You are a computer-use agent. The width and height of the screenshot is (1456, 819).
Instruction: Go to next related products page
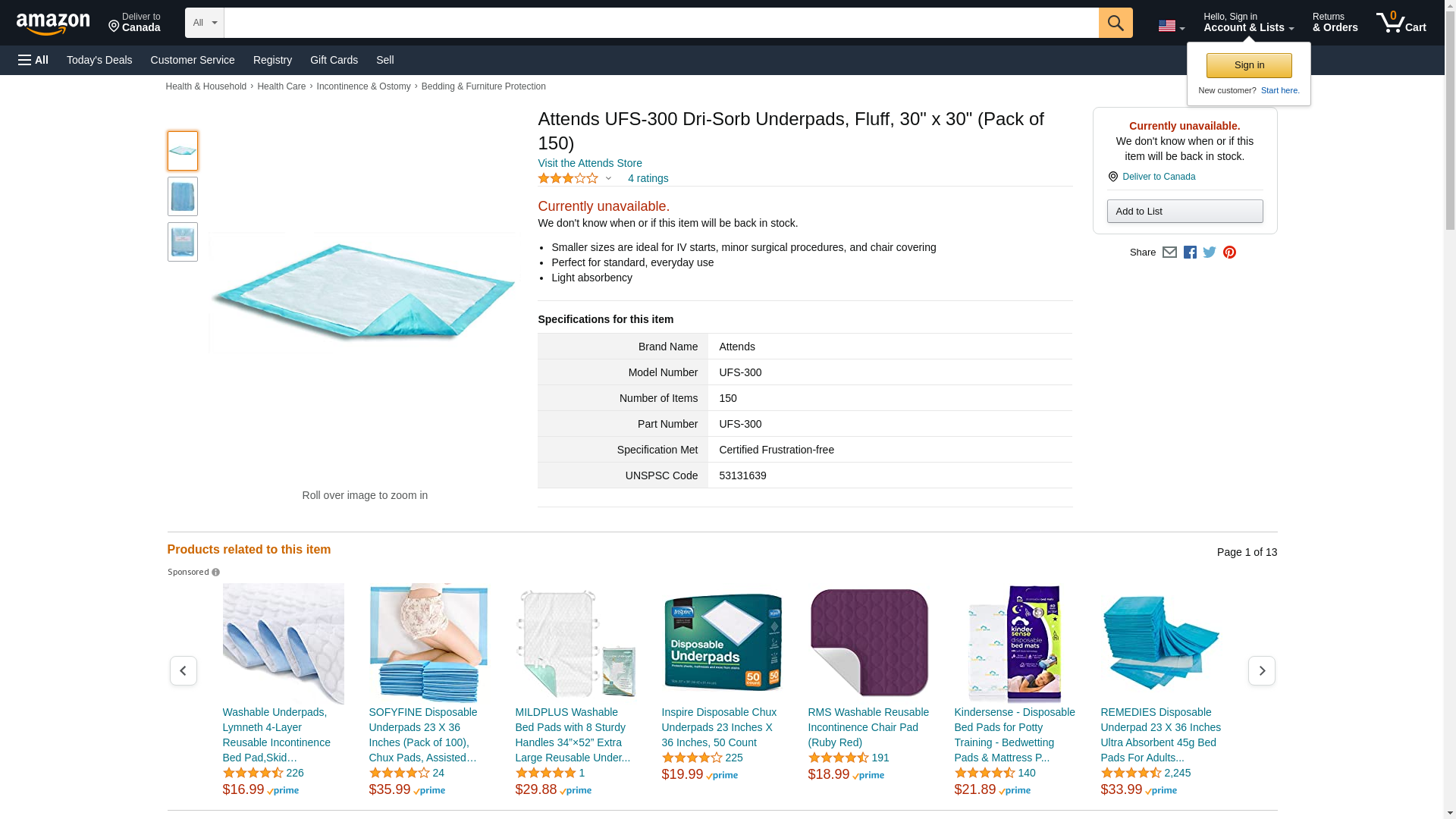pyautogui.click(x=1261, y=670)
